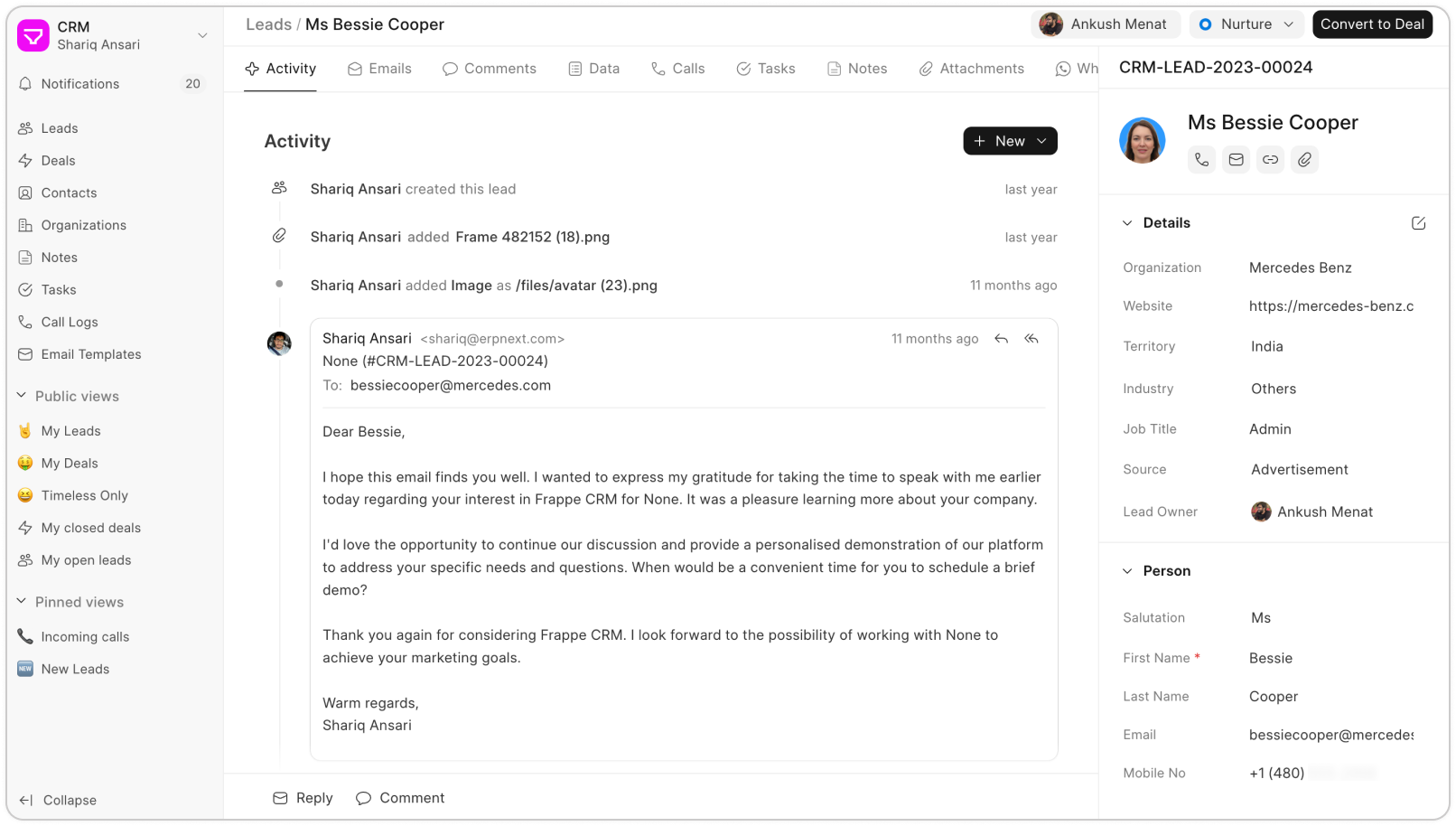Edit the Details section with pencil icon

1418,223
